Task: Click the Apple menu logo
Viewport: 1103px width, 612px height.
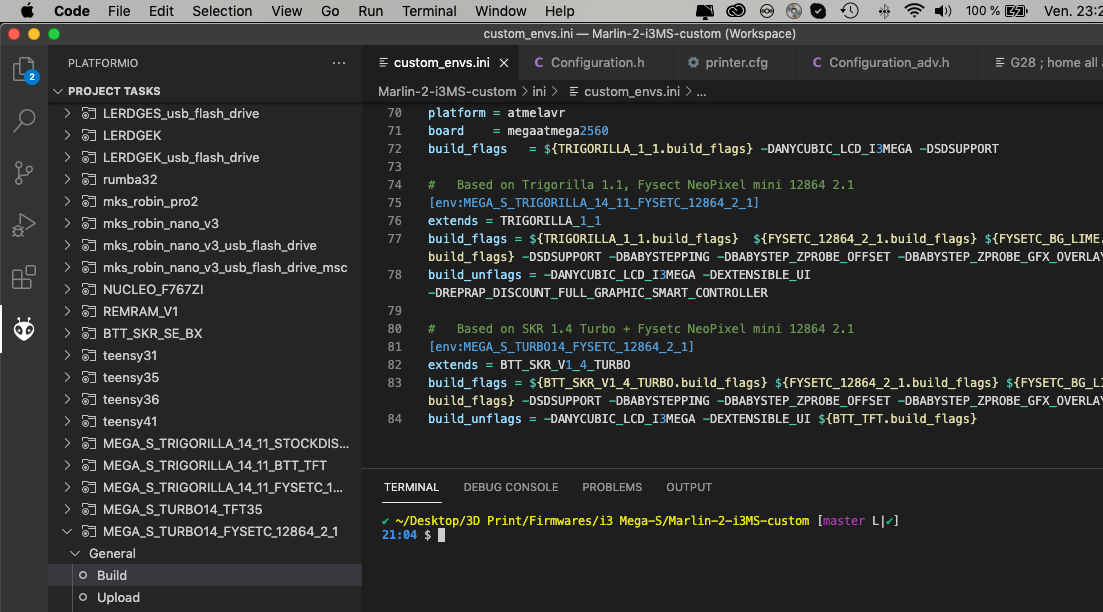Action: (27, 11)
